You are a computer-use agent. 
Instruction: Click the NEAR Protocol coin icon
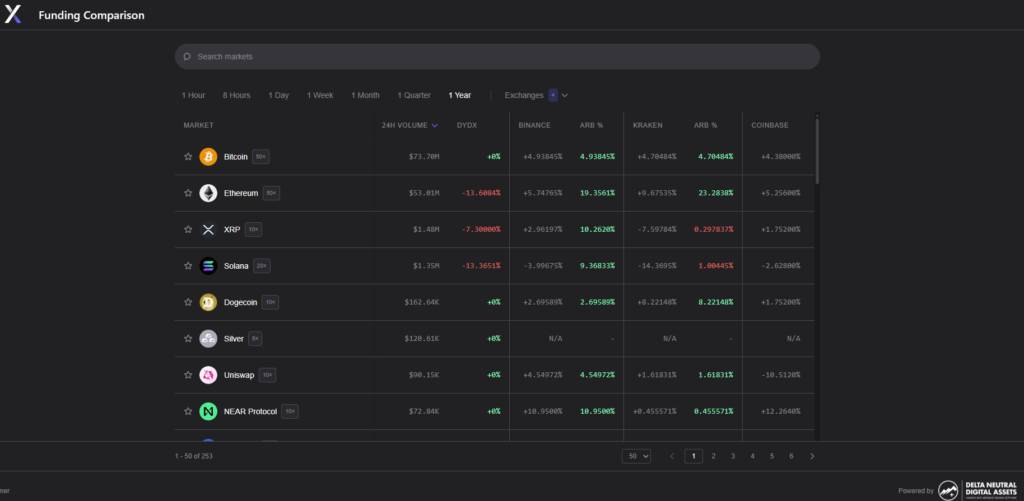208,412
